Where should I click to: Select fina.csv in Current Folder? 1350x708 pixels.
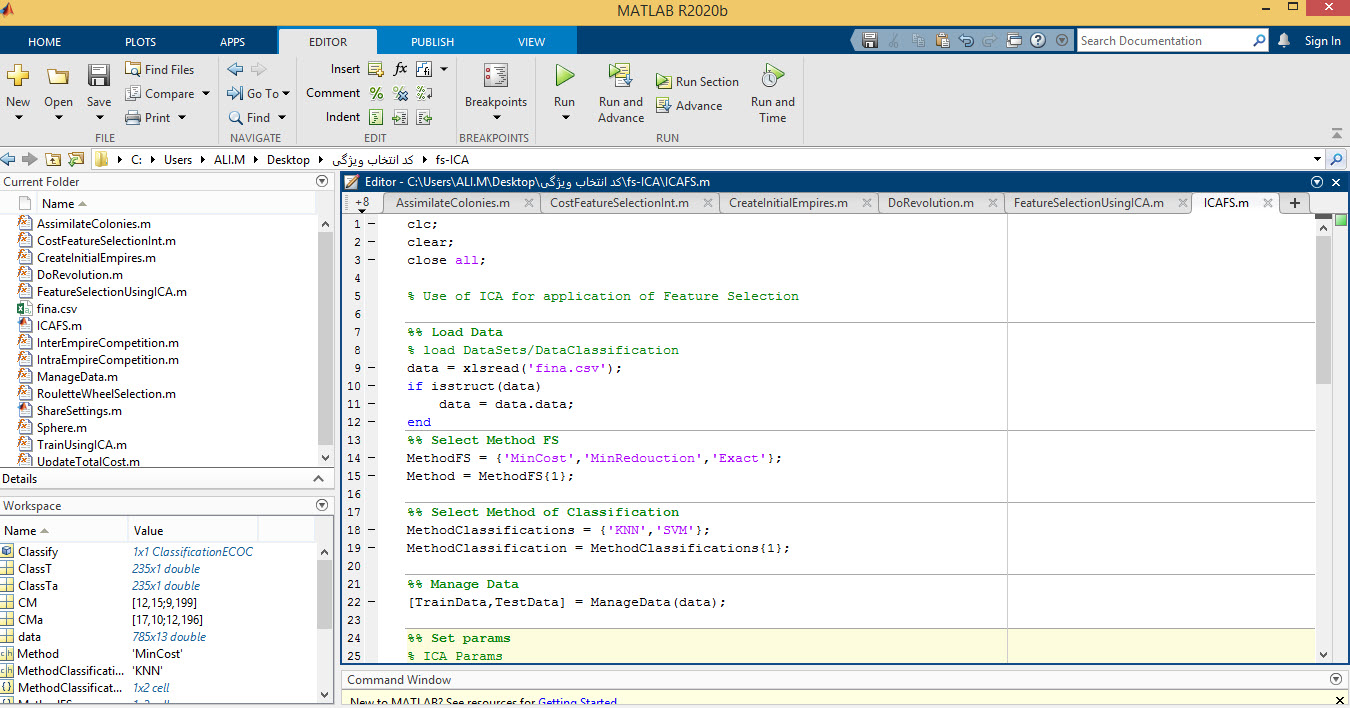[56, 309]
